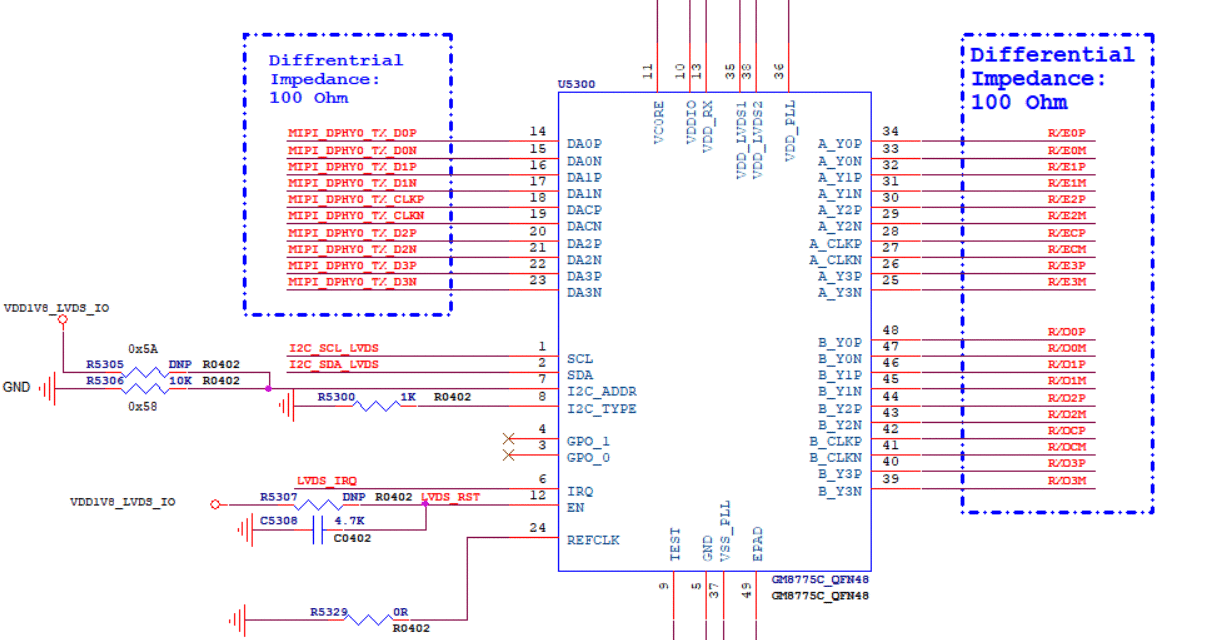Click the U5300 designator label

point(577,84)
